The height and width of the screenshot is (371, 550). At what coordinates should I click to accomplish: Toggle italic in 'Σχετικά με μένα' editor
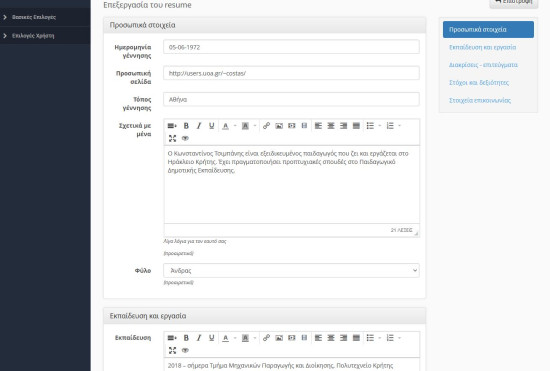coord(199,126)
